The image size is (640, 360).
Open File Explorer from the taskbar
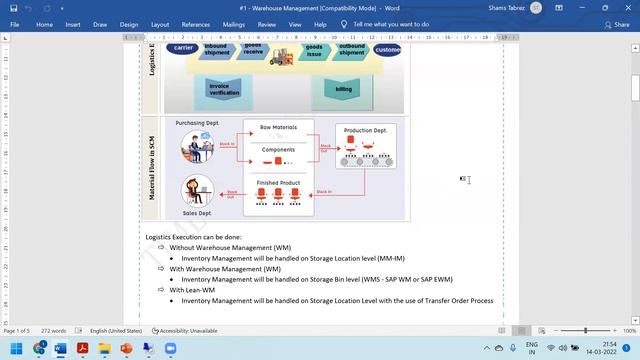tap(104, 349)
